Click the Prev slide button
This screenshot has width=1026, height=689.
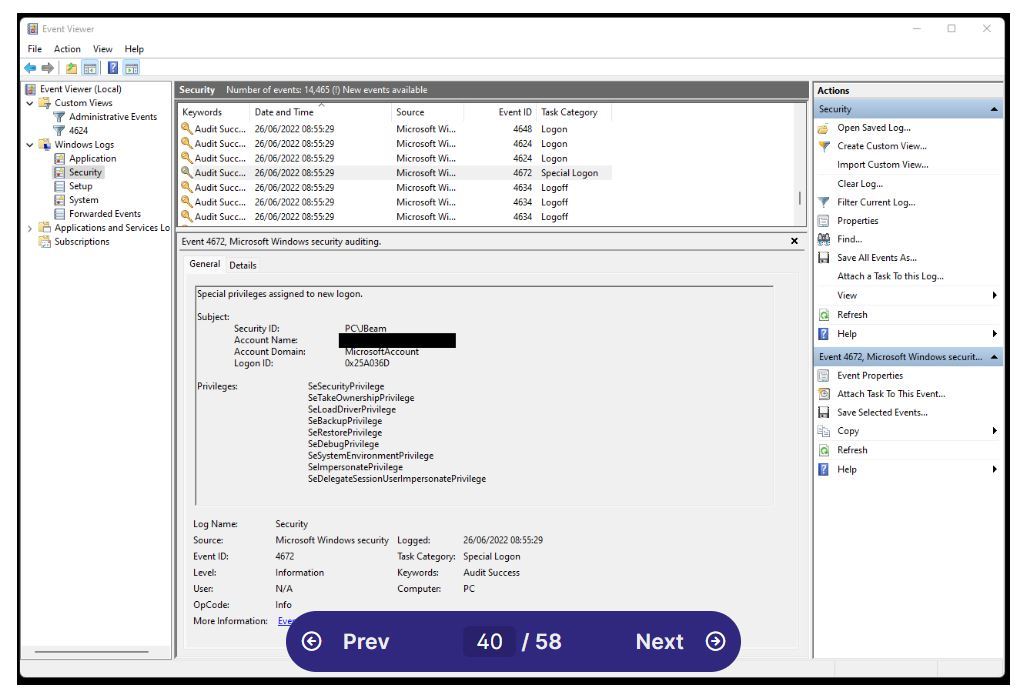point(345,642)
